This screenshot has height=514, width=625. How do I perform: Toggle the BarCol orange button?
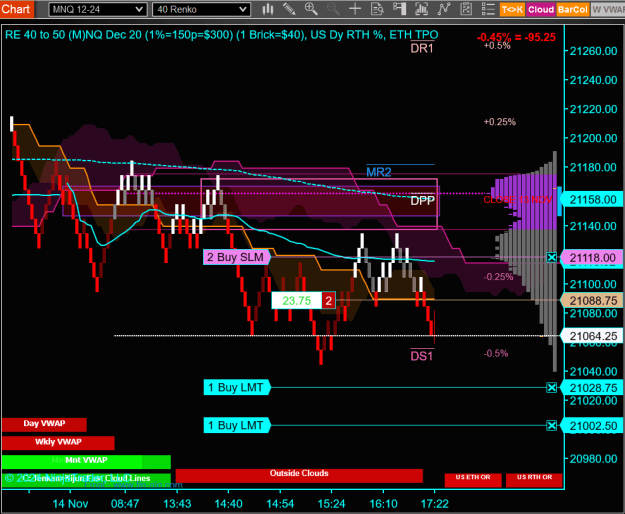pyautogui.click(x=572, y=9)
